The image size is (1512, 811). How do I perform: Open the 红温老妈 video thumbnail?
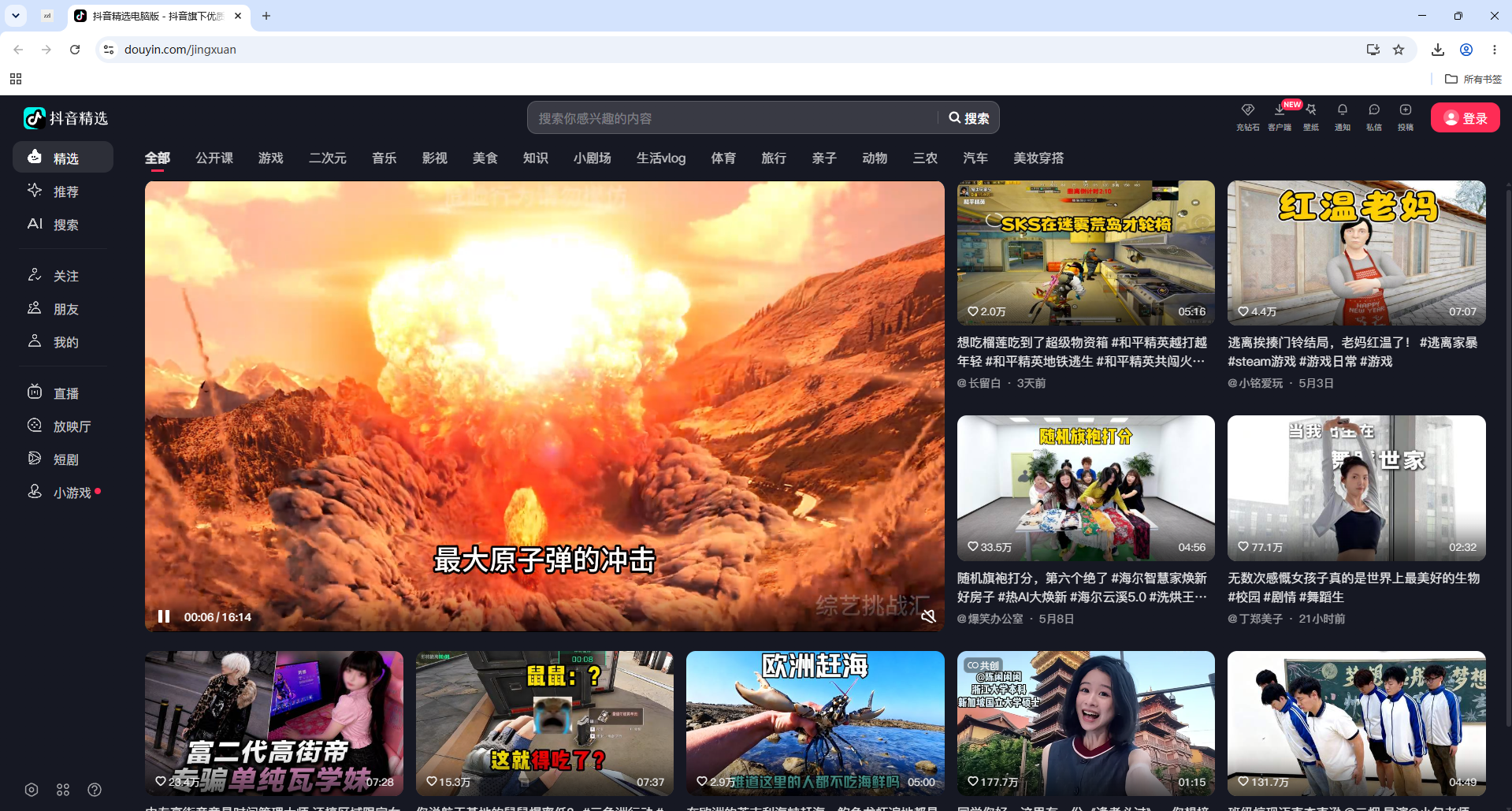1356,253
